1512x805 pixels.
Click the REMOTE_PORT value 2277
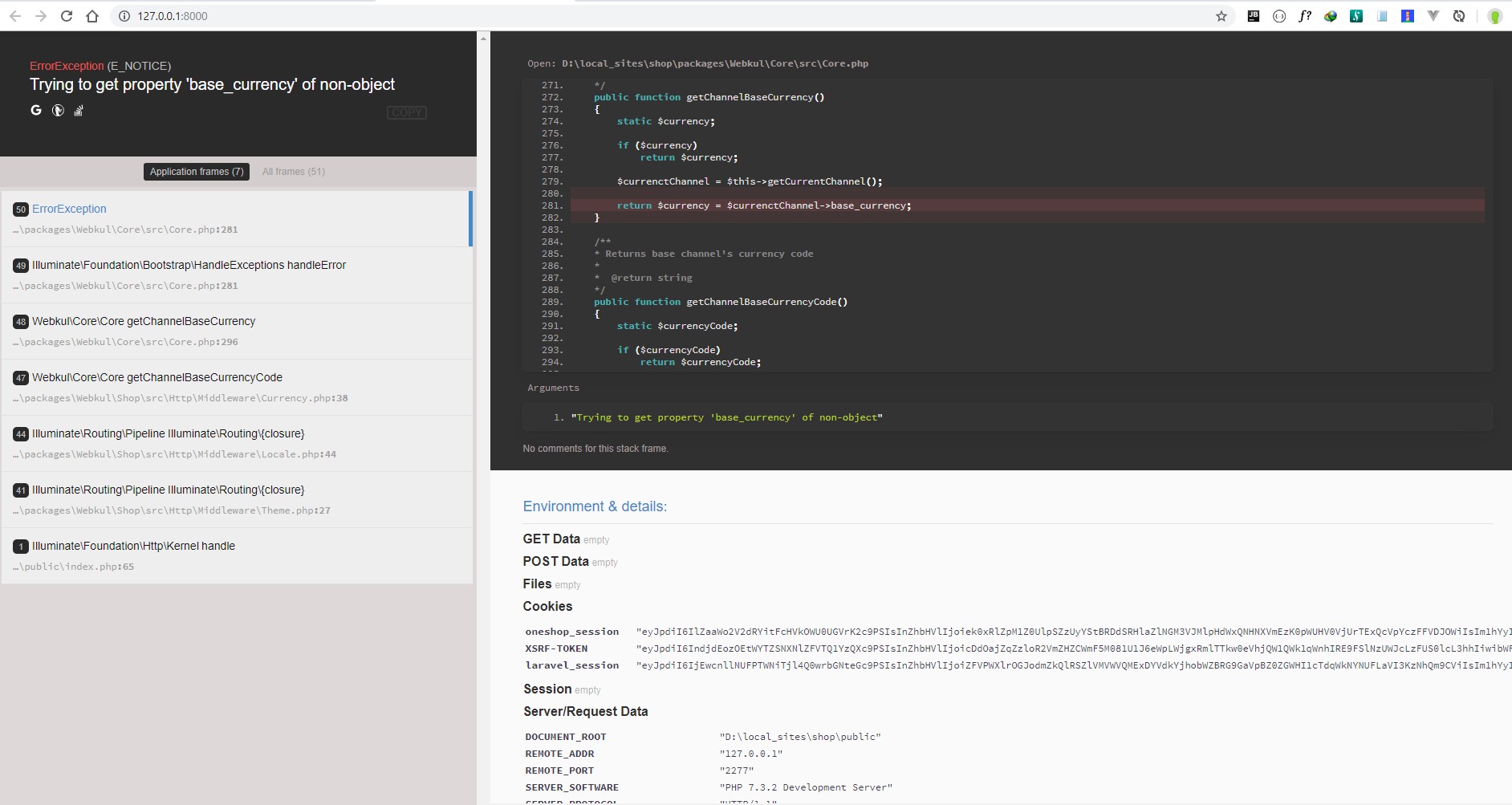click(737, 770)
